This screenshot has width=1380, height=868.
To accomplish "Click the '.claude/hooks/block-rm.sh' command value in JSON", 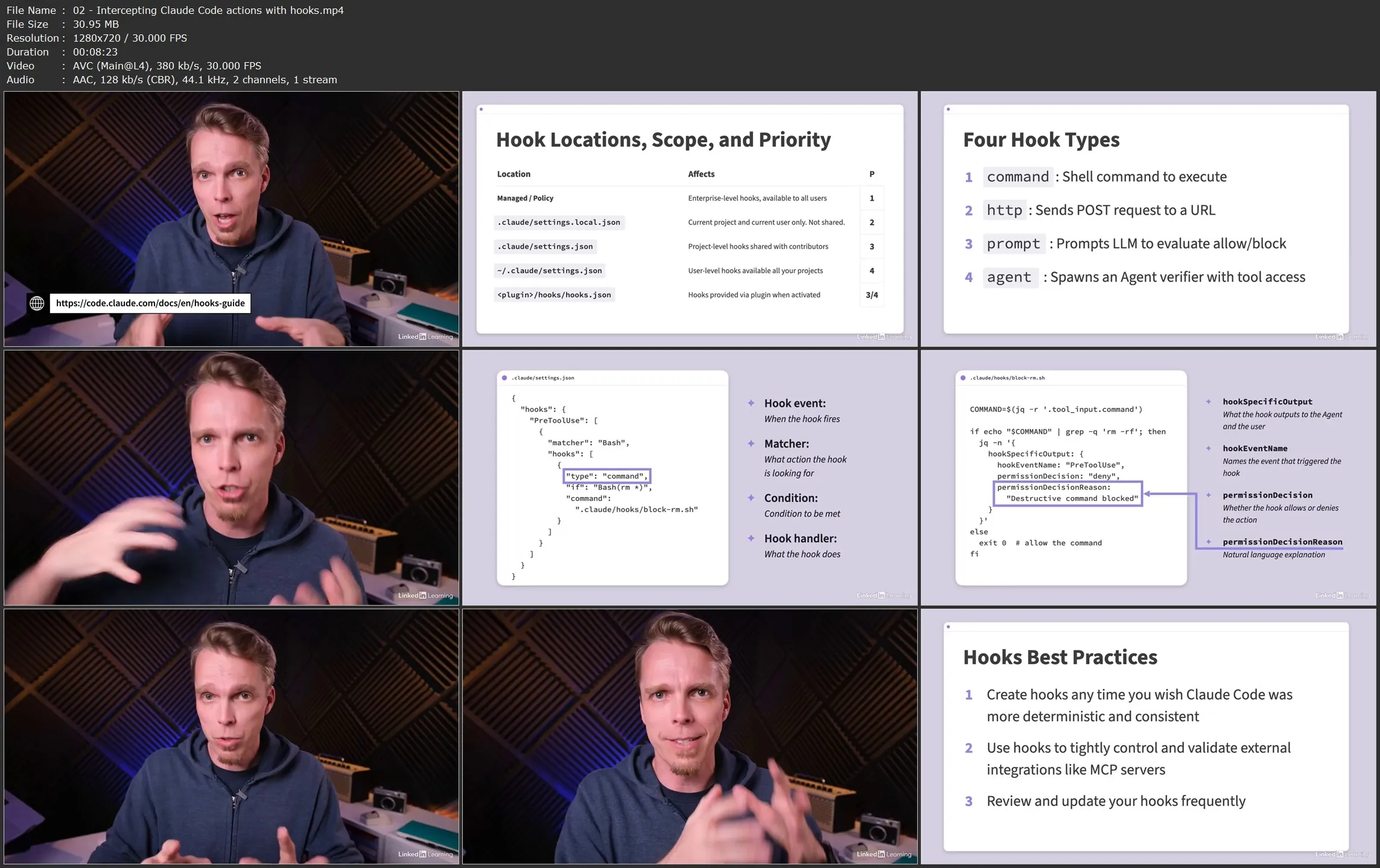I will 637,510.
